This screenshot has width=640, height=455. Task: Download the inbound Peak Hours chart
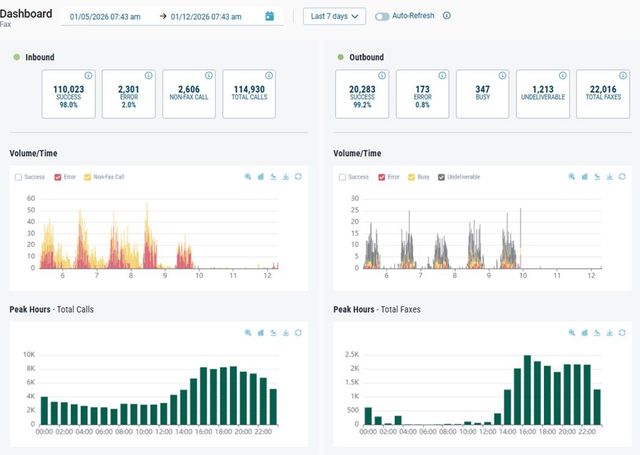pyautogui.click(x=286, y=333)
